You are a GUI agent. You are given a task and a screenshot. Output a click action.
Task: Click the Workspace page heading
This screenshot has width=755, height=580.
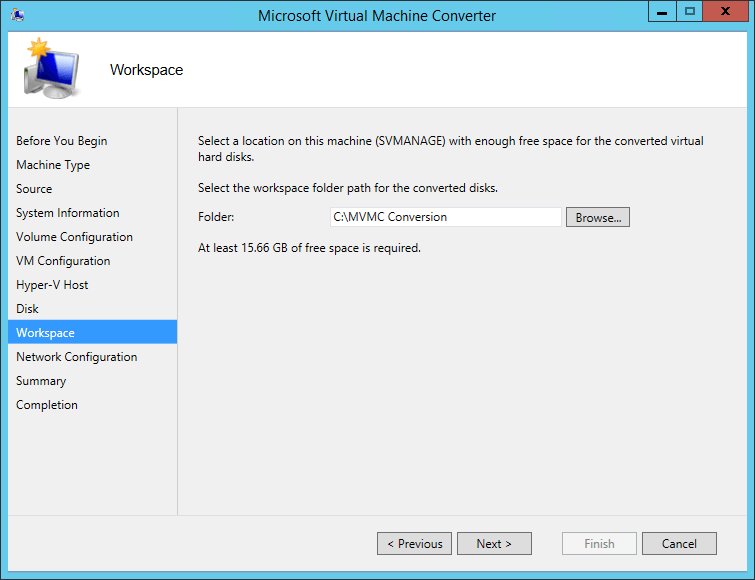(x=146, y=70)
